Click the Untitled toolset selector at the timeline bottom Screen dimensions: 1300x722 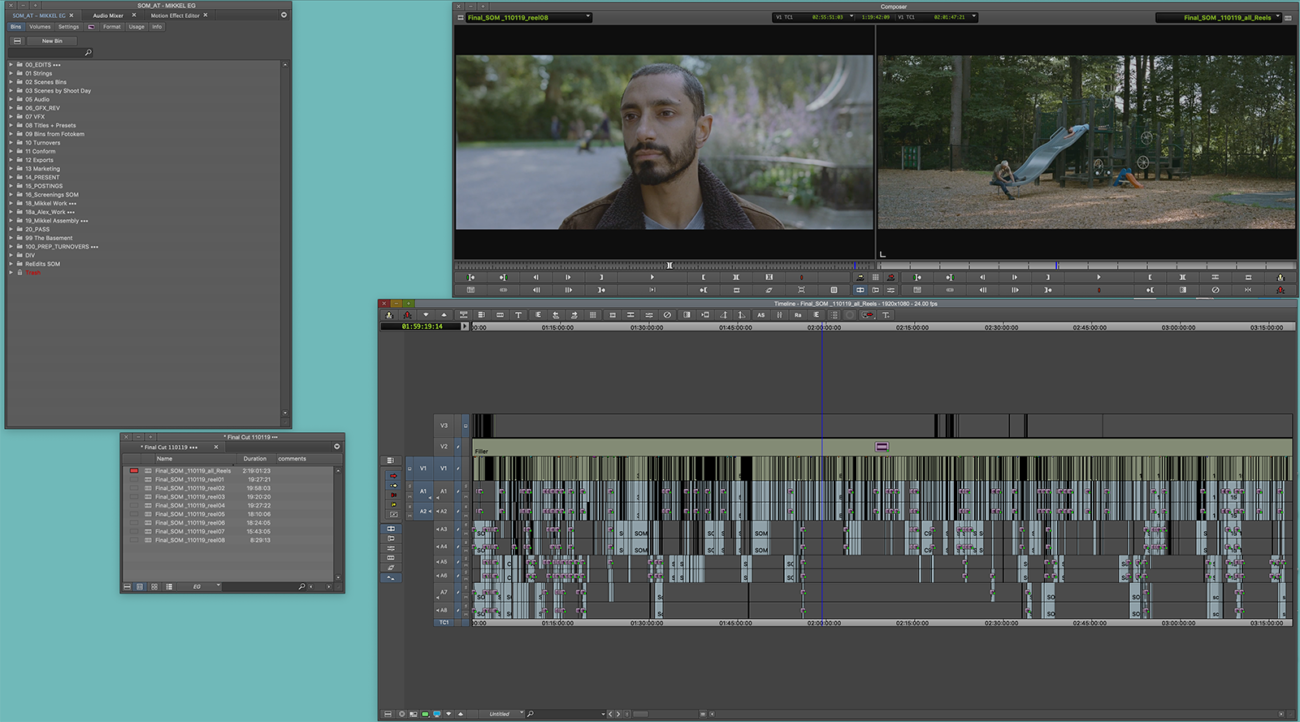pyautogui.click(x=502, y=713)
